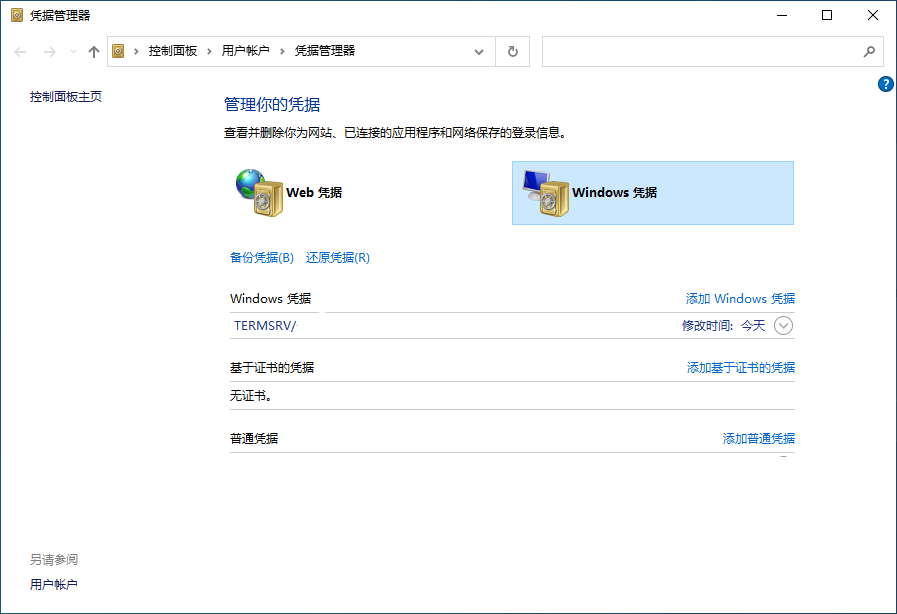Go back using the back arrow
Viewport: 897px width, 614px height.
(21, 52)
